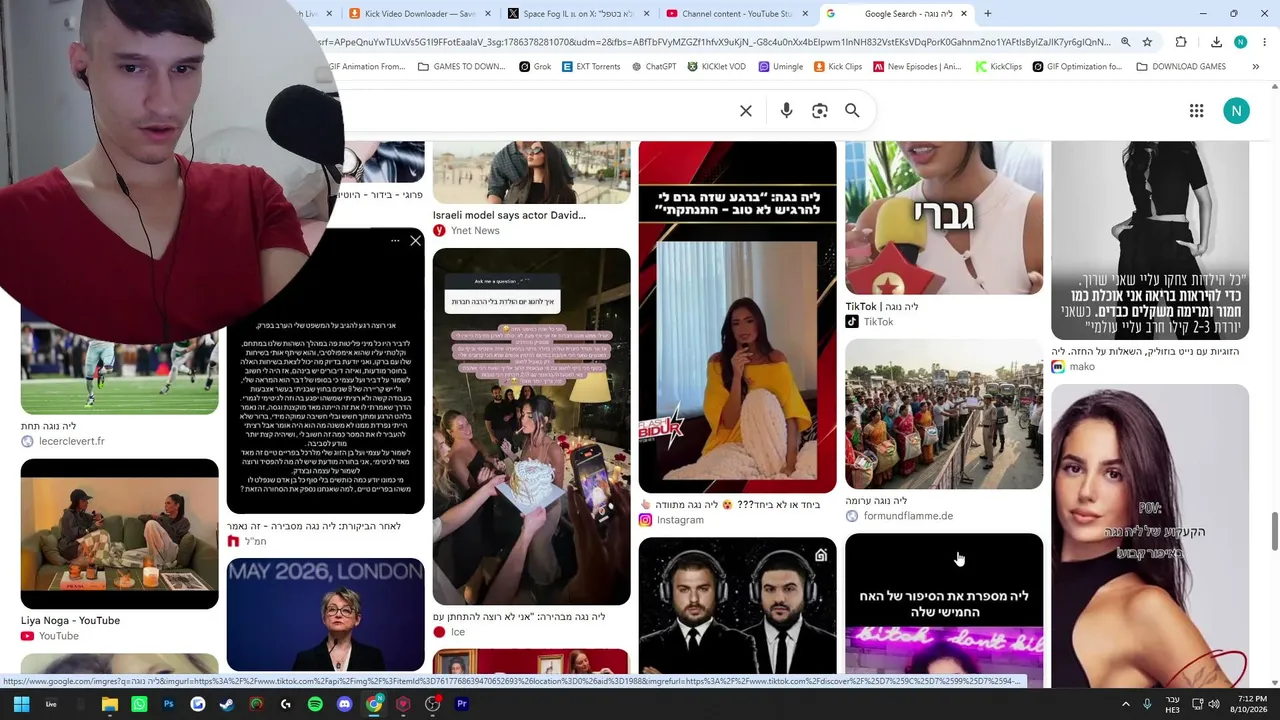This screenshot has height=720, width=1280.
Task: Start a voice search with the microphone
Action: [786, 111]
